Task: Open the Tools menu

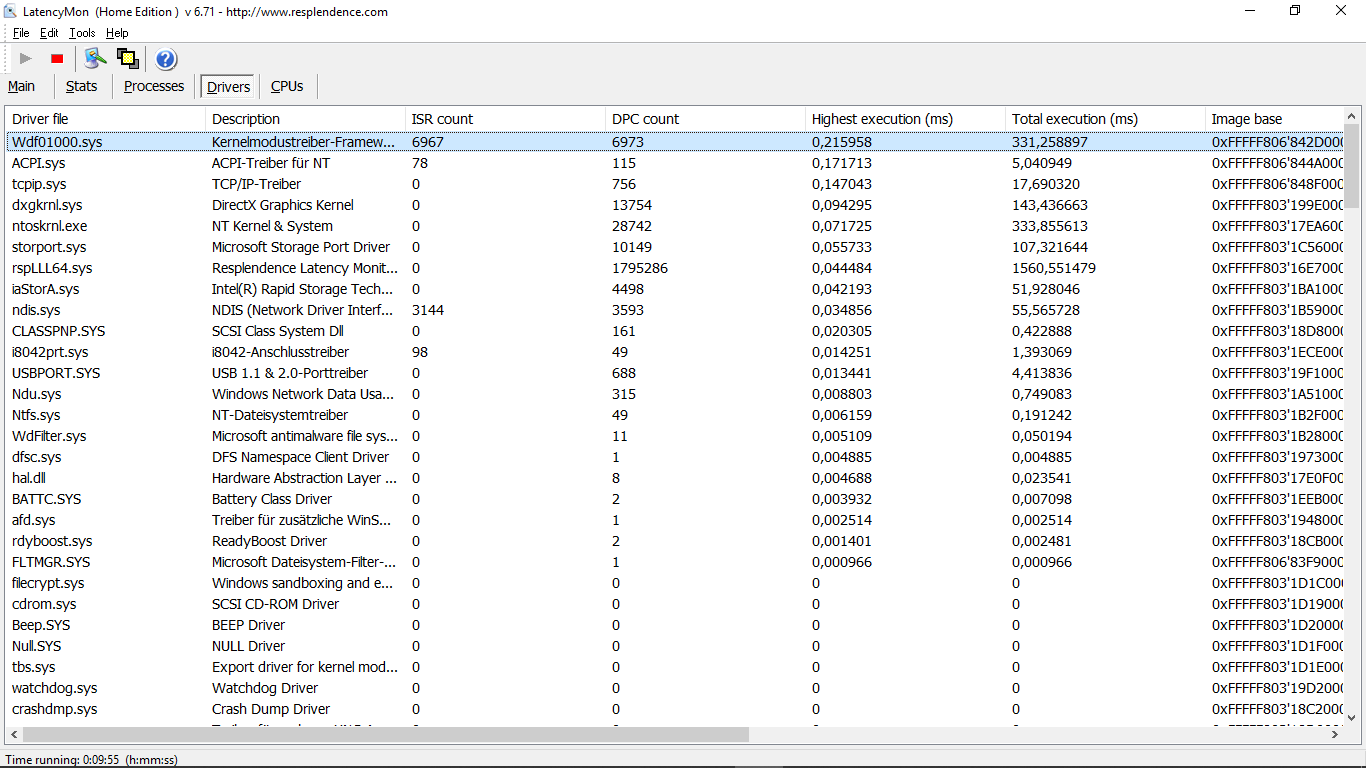Action: [82, 33]
